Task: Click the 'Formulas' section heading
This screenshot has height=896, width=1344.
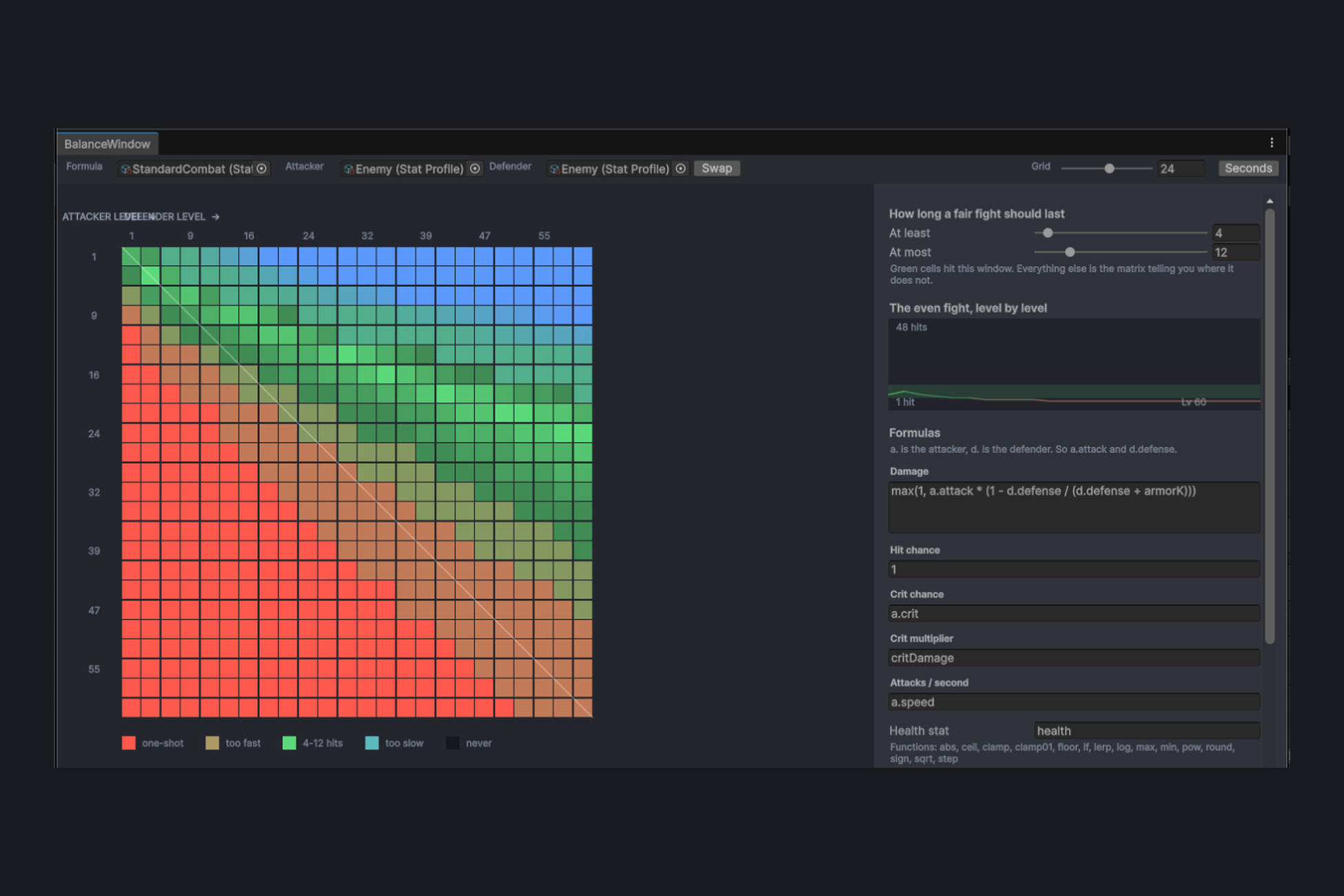Action: pyautogui.click(x=915, y=433)
